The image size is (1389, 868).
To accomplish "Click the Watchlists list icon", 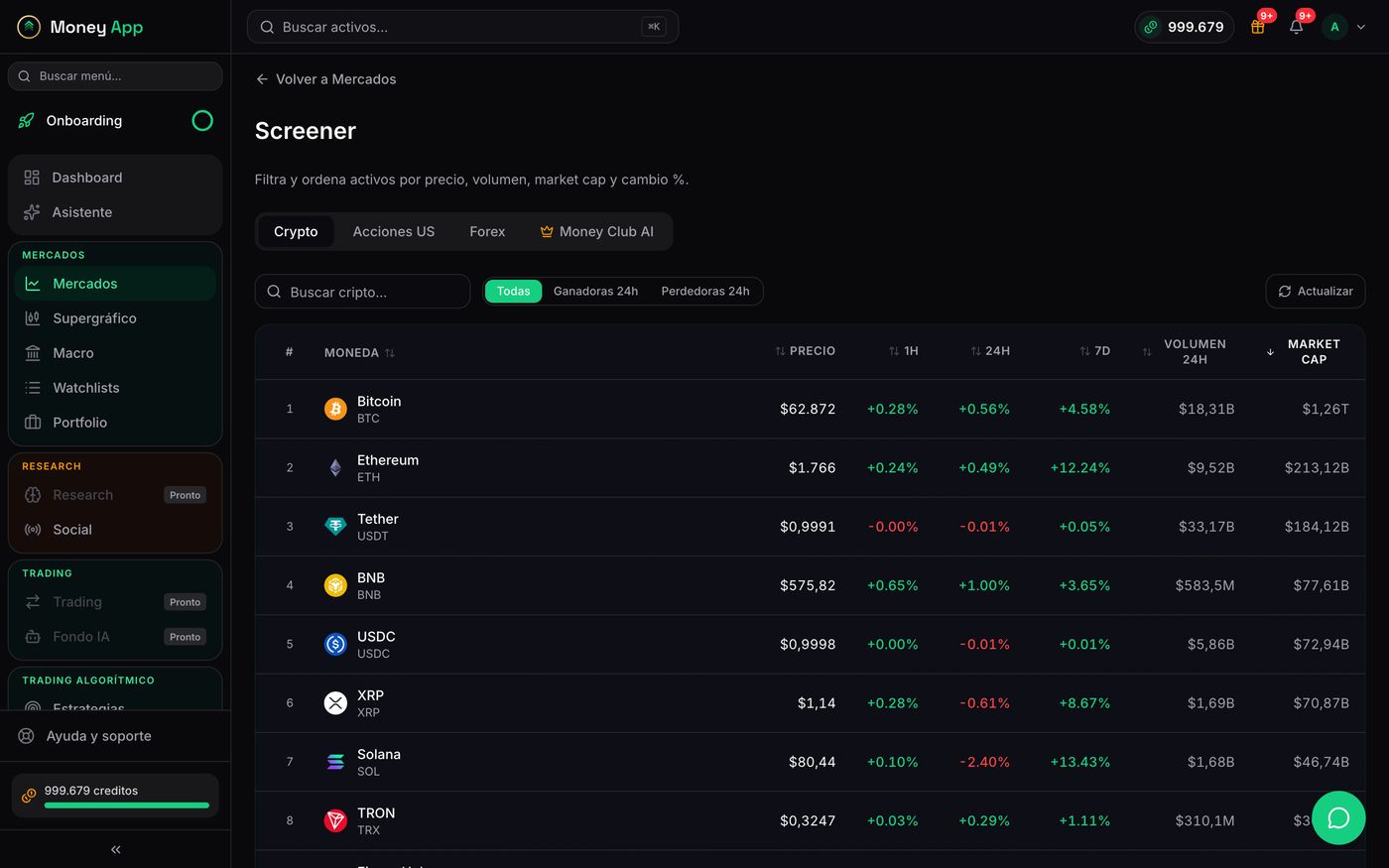I will [x=33, y=388].
